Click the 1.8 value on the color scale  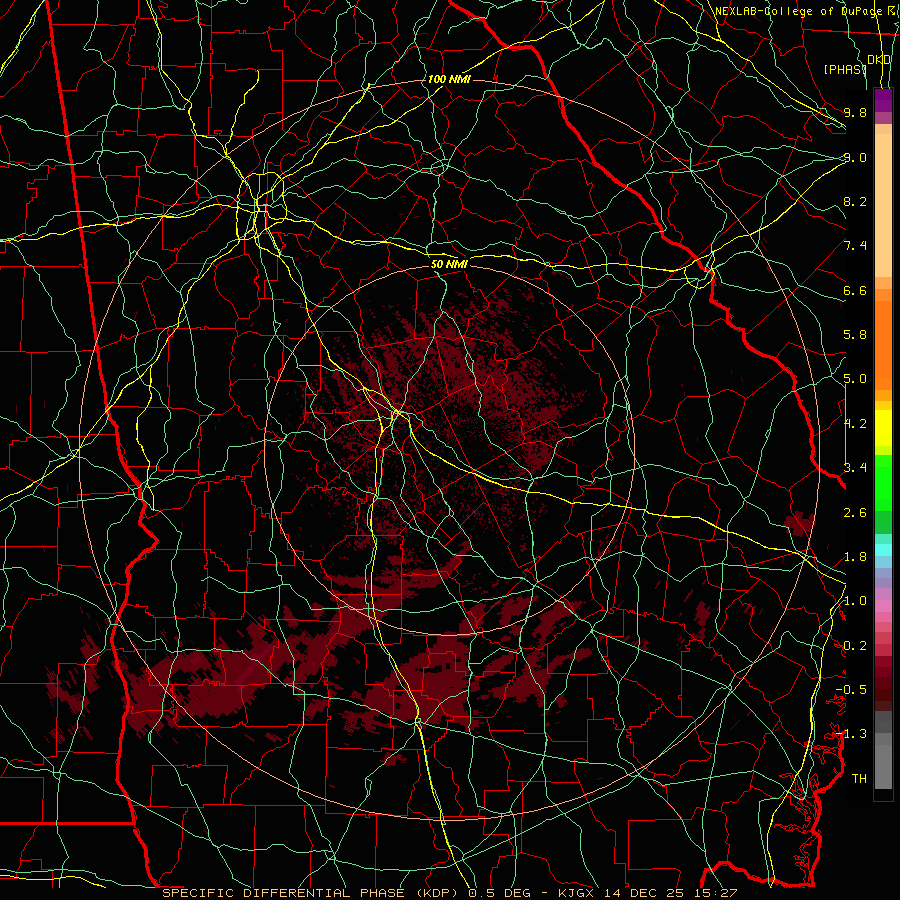point(855,557)
